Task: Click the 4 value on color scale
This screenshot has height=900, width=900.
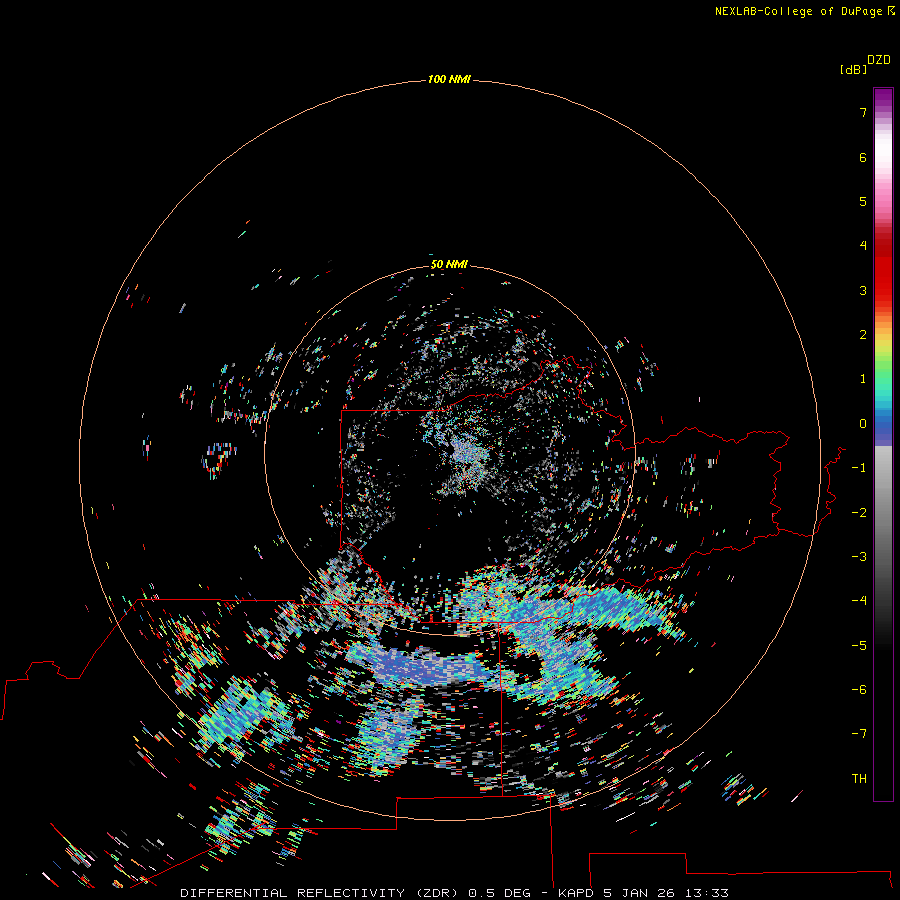Action: tap(863, 246)
